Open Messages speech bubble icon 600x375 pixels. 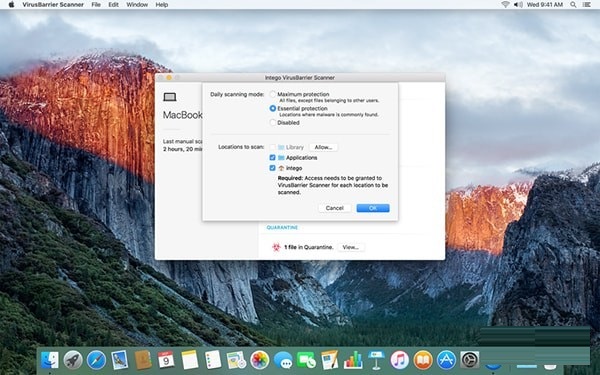pyautogui.click(x=283, y=360)
